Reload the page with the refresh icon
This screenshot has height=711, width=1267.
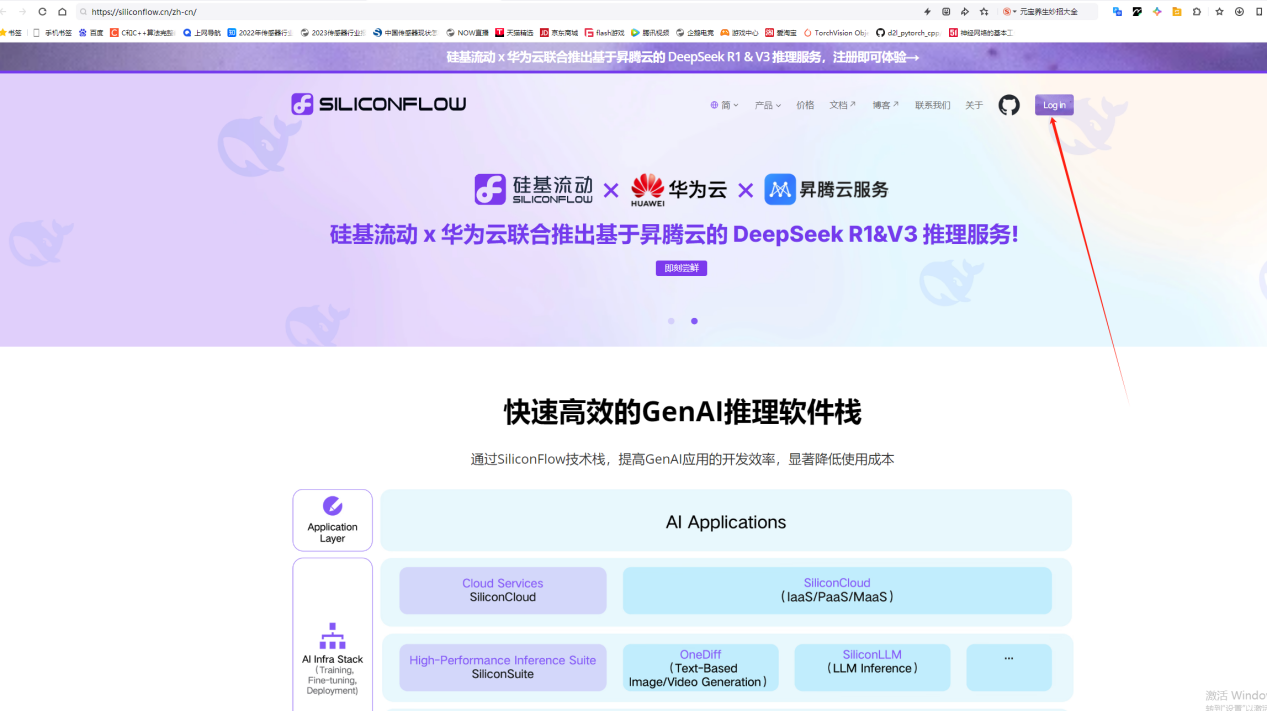click(x=42, y=11)
